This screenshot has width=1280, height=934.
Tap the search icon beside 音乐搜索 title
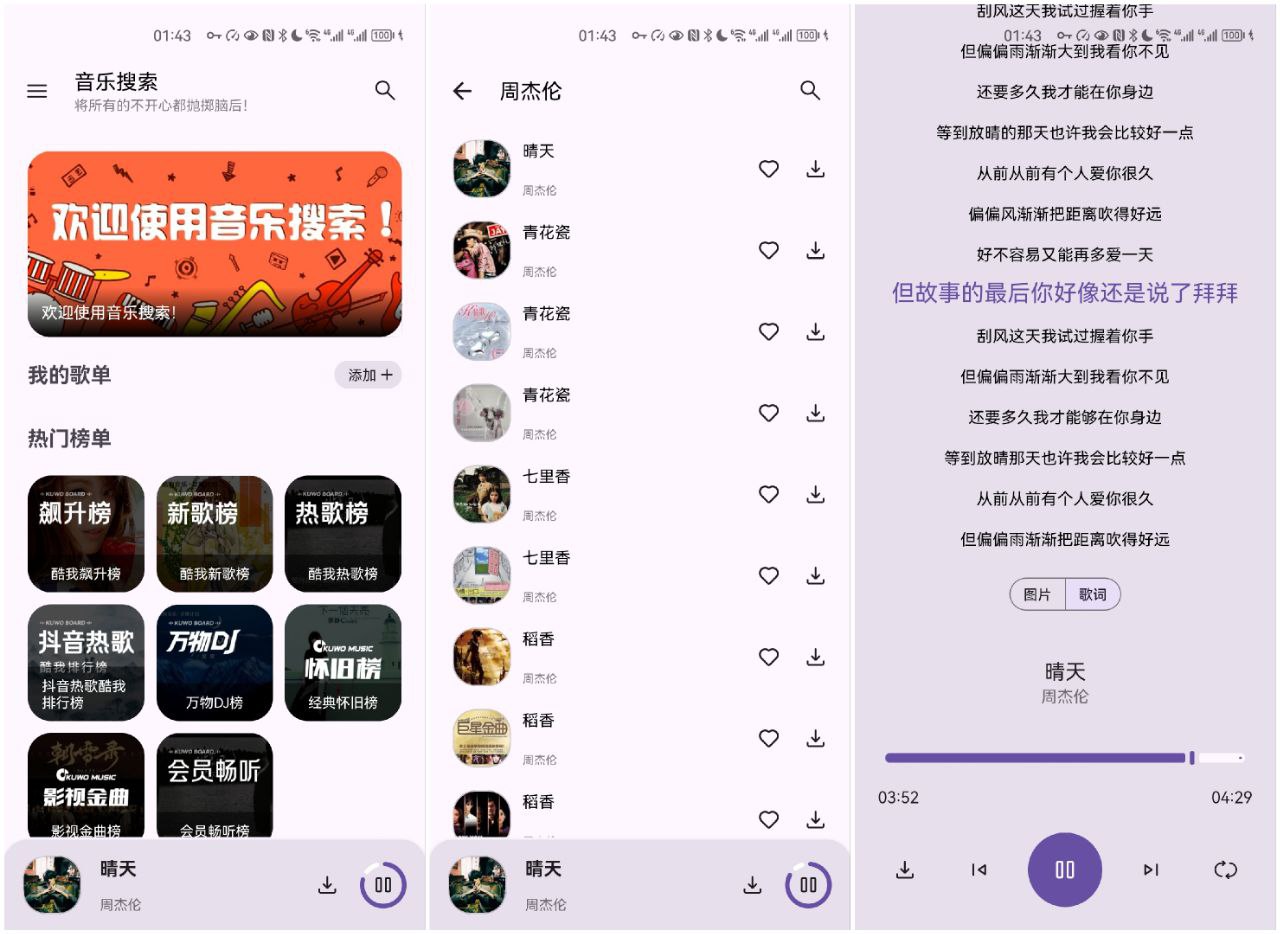coord(385,90)
